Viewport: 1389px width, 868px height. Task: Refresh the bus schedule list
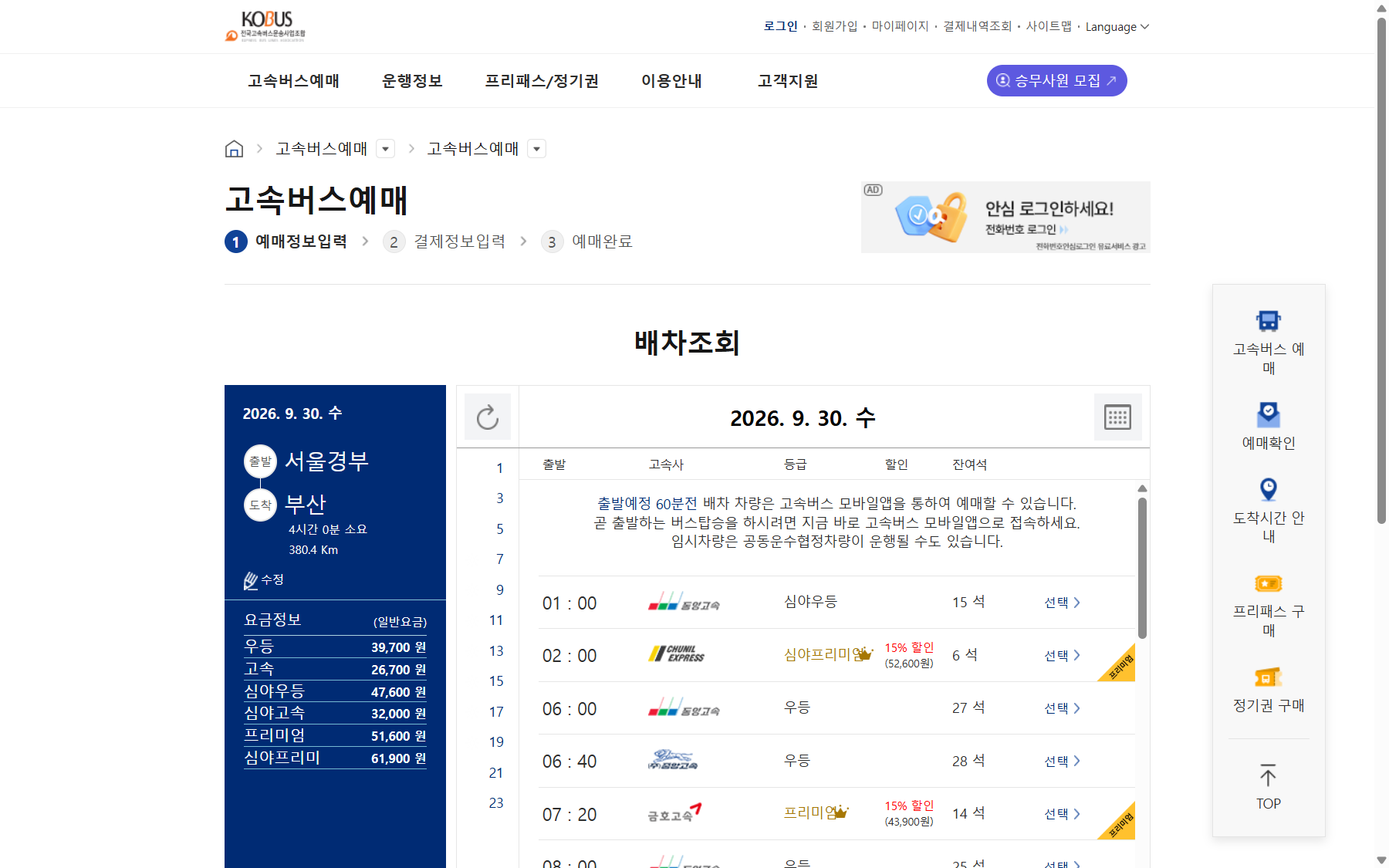click(x=488, y=417)
